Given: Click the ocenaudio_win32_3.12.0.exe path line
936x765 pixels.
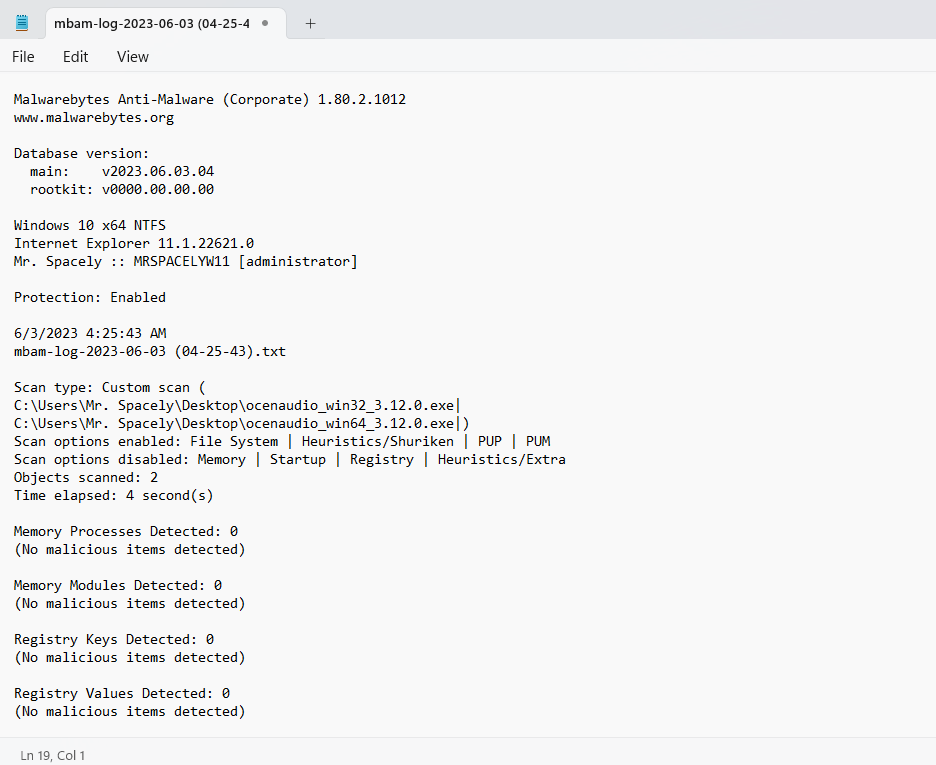Looking at the screenshot, I should pos(237,406).
